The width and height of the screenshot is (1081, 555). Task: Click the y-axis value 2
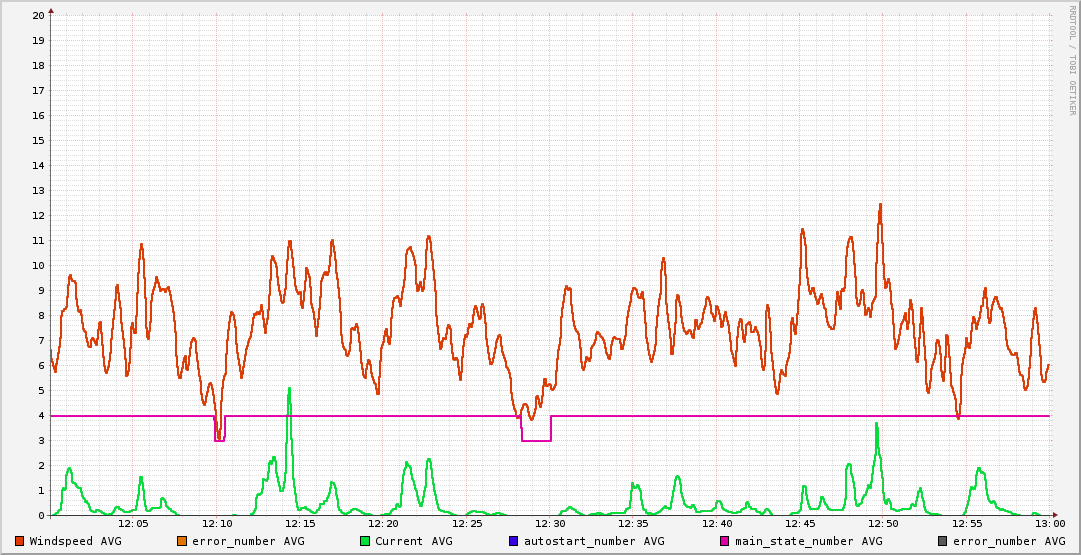pyautogui.click(x=41, y=465)
